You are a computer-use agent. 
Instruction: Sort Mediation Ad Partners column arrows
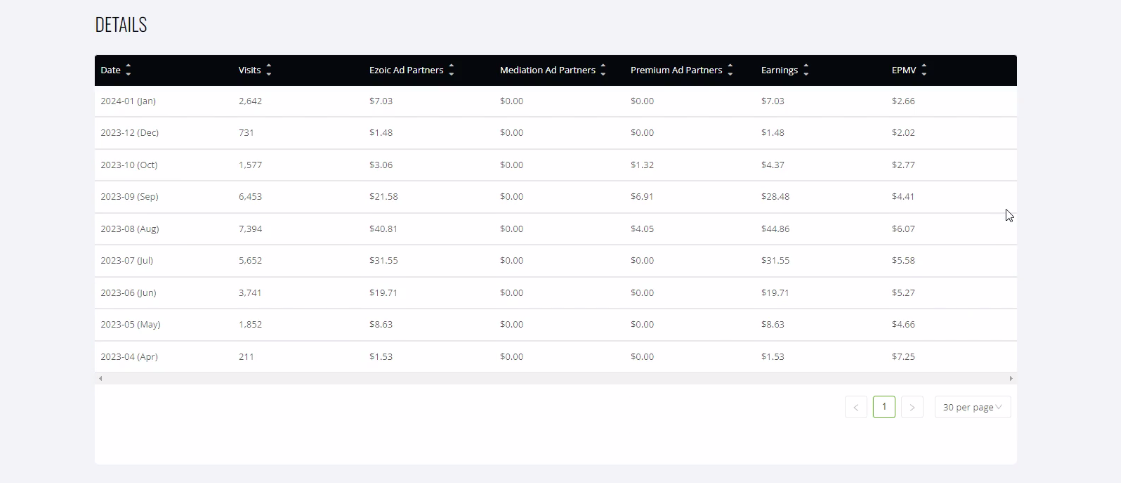603,70
